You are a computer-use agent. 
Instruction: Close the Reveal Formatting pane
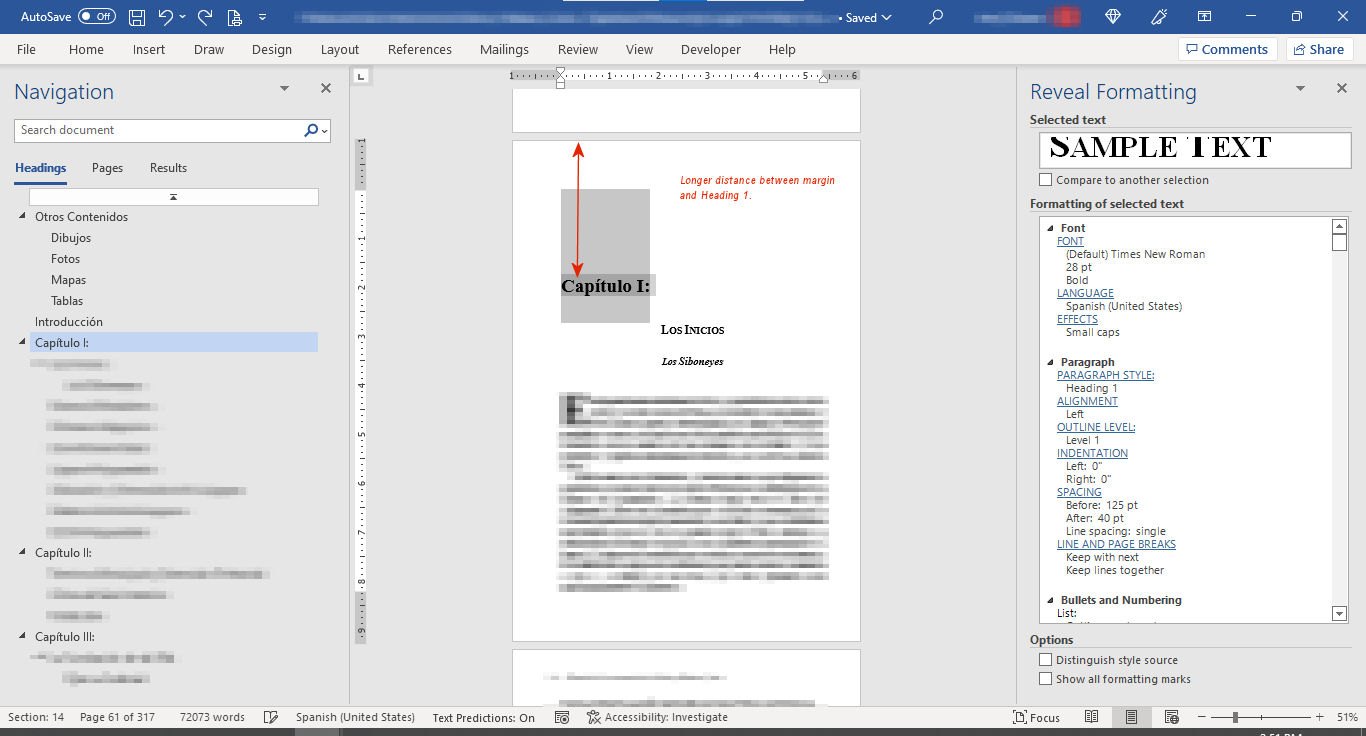pos(1342,89)
